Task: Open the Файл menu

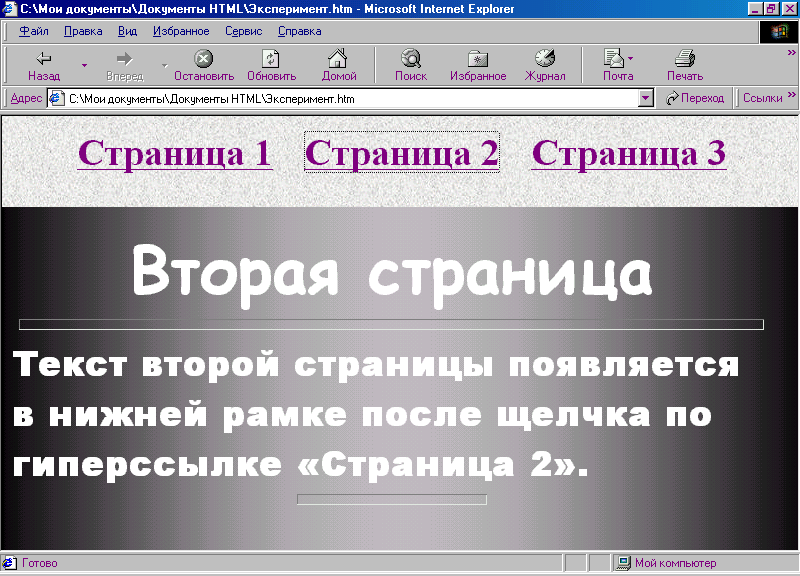Action: tap(34, 31)
